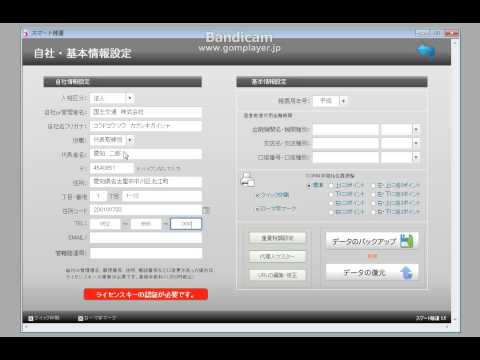480x360 pixels.
Task: Click the blue back arrow icon
Action: pyautogui.click(x=426, y=53)
